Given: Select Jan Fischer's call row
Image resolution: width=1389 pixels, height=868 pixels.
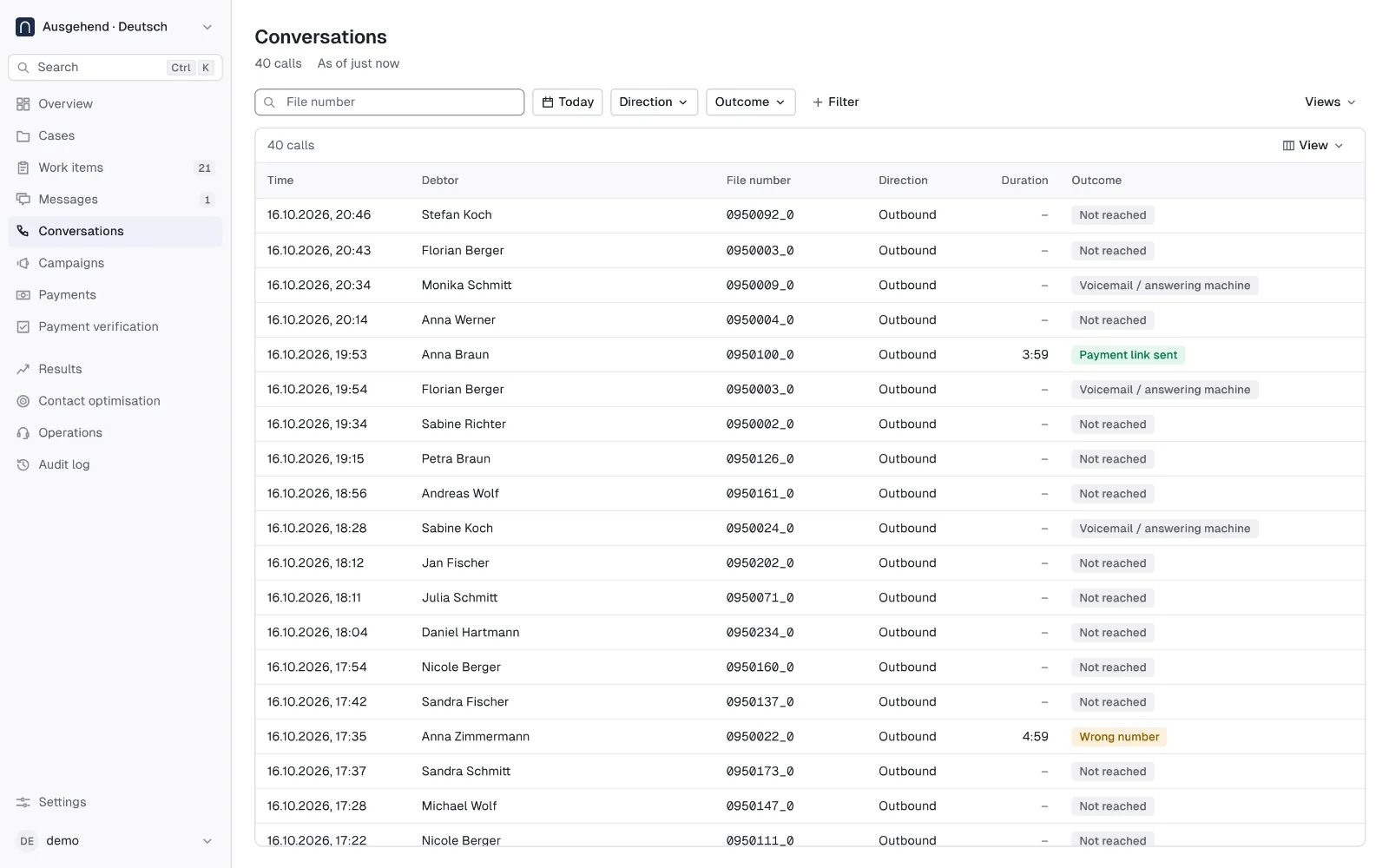Looking at the screenshot, I should click(809, 563).
